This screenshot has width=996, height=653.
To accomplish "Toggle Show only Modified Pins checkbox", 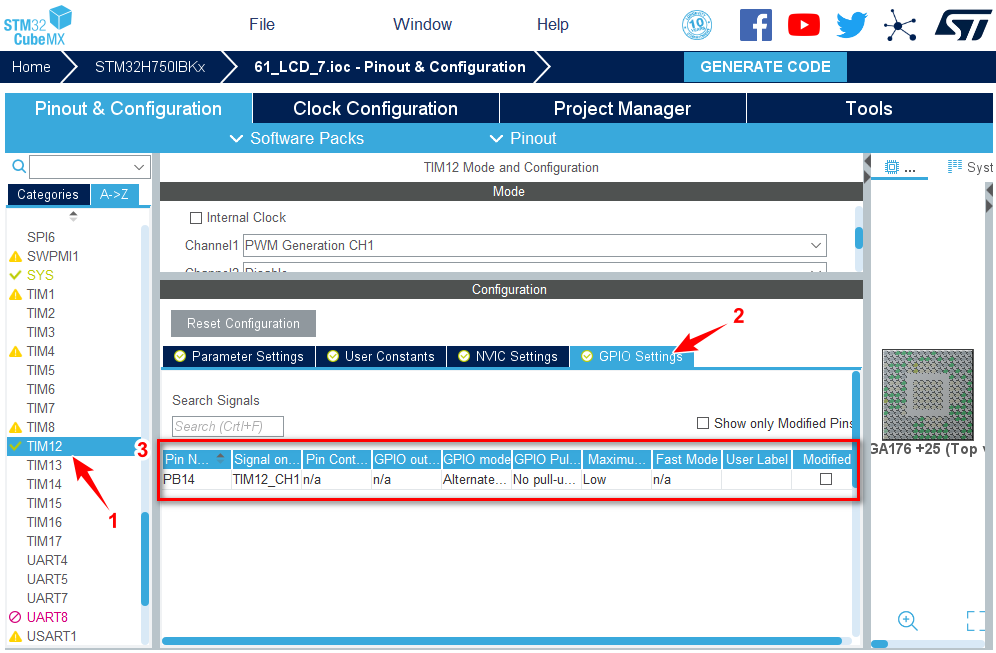I will pyautogui.click(x=703, y=423).
